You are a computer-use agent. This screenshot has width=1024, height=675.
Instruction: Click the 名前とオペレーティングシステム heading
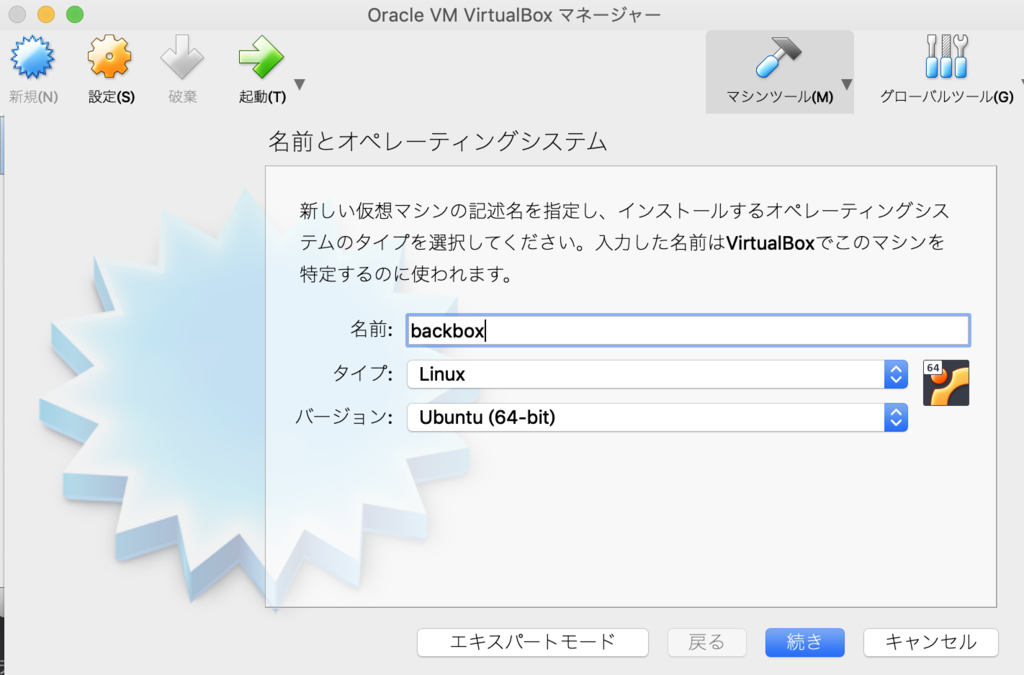(438, 141)
